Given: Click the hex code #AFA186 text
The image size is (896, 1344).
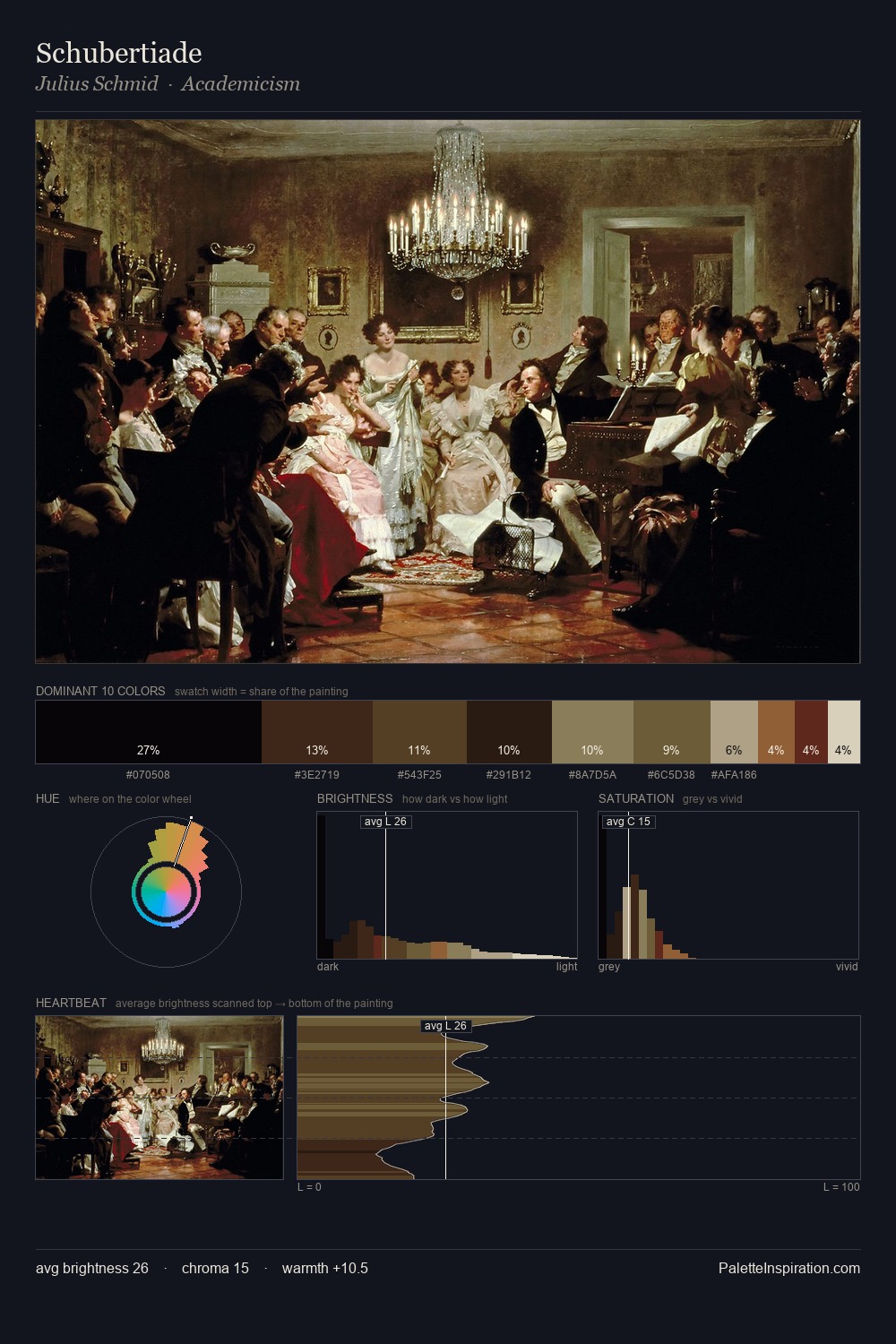Looking at the screenshot, I should coord(734,775).
